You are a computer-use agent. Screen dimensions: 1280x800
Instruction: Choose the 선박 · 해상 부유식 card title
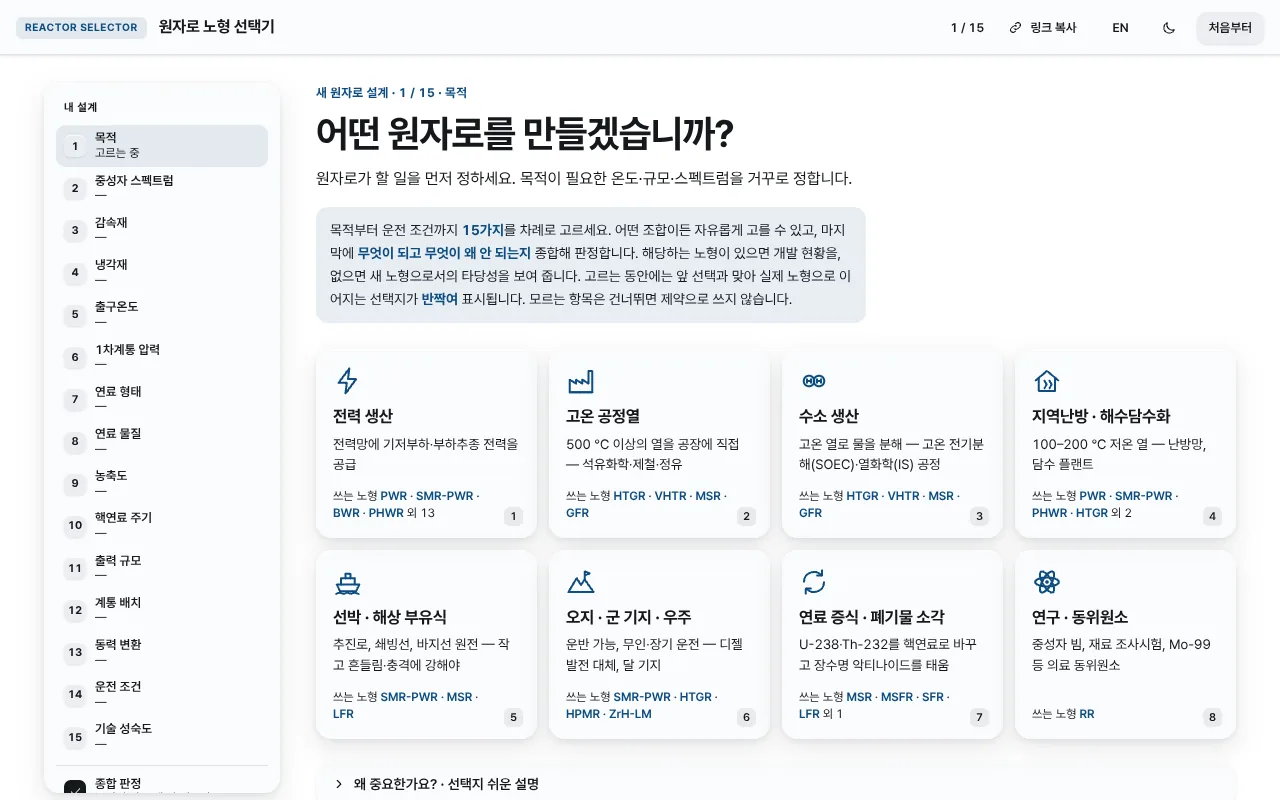(x=390, y=617)
